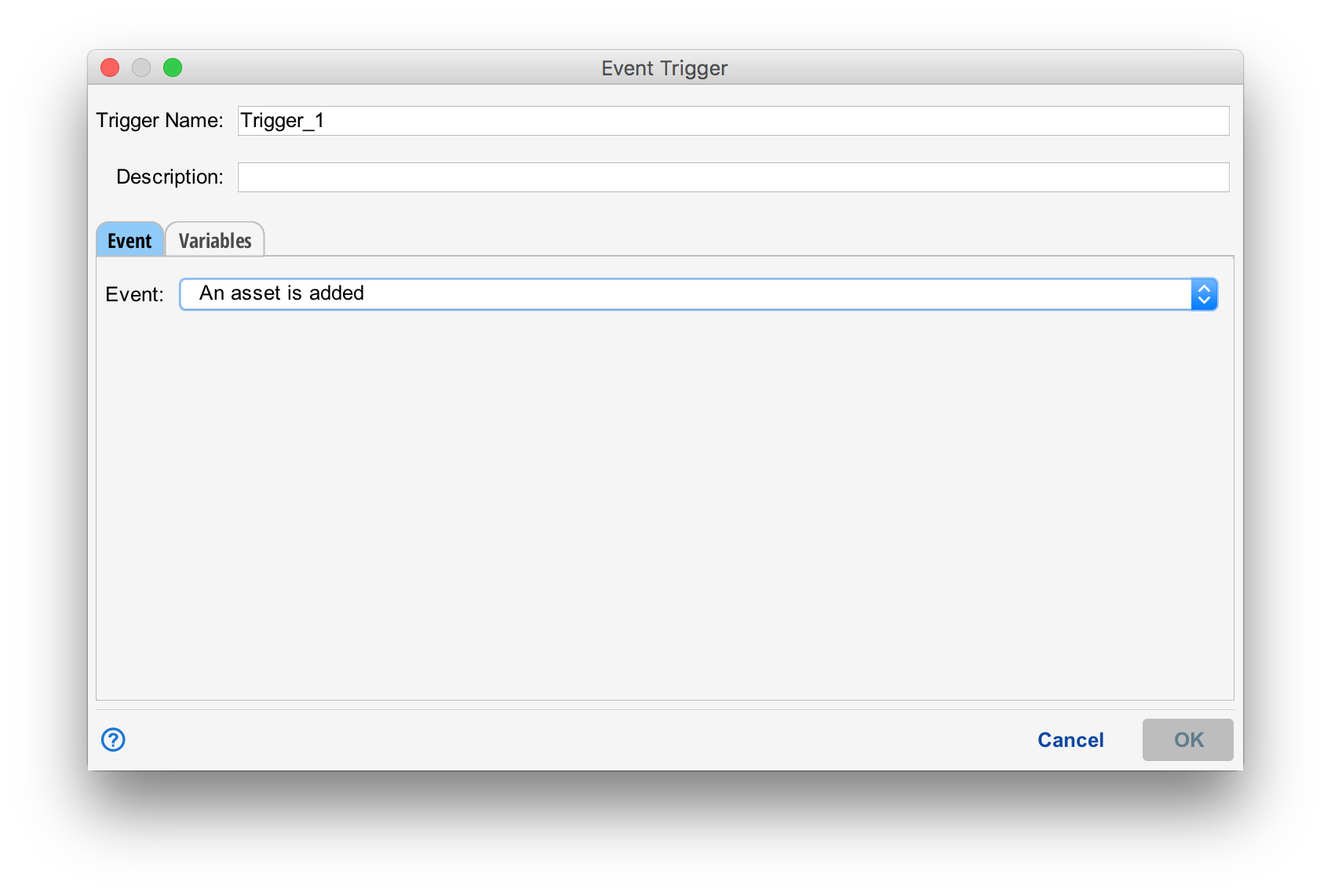The width and height of the screenshot is (1331, 896).
Task: Switch to the Variables tab
Action: click(x=215, y=240)
